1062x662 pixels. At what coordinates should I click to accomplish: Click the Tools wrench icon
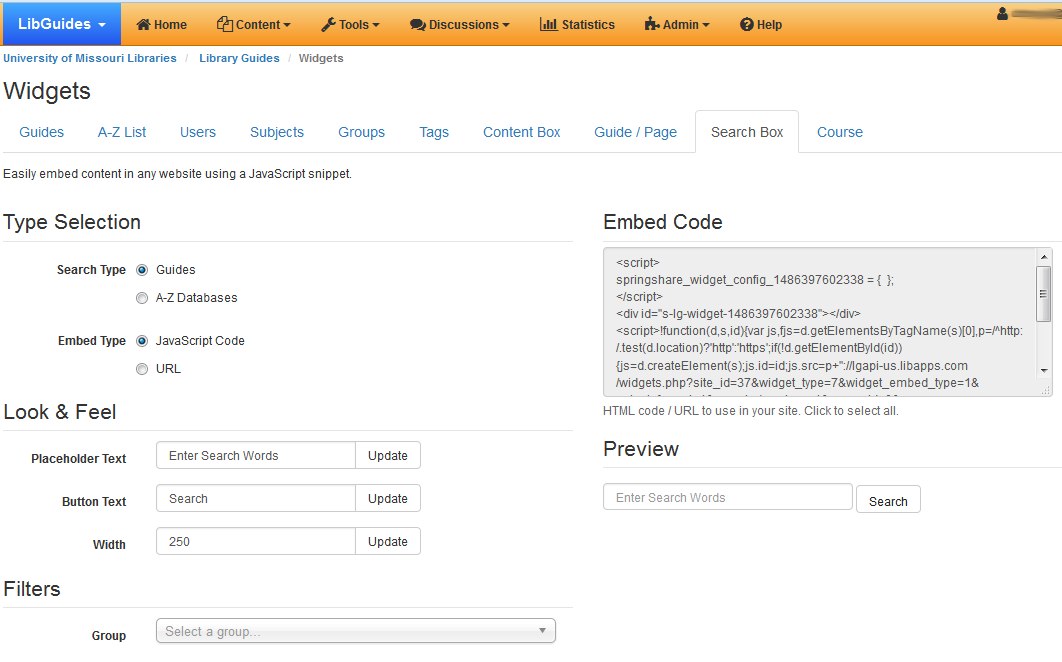point(328,24)
